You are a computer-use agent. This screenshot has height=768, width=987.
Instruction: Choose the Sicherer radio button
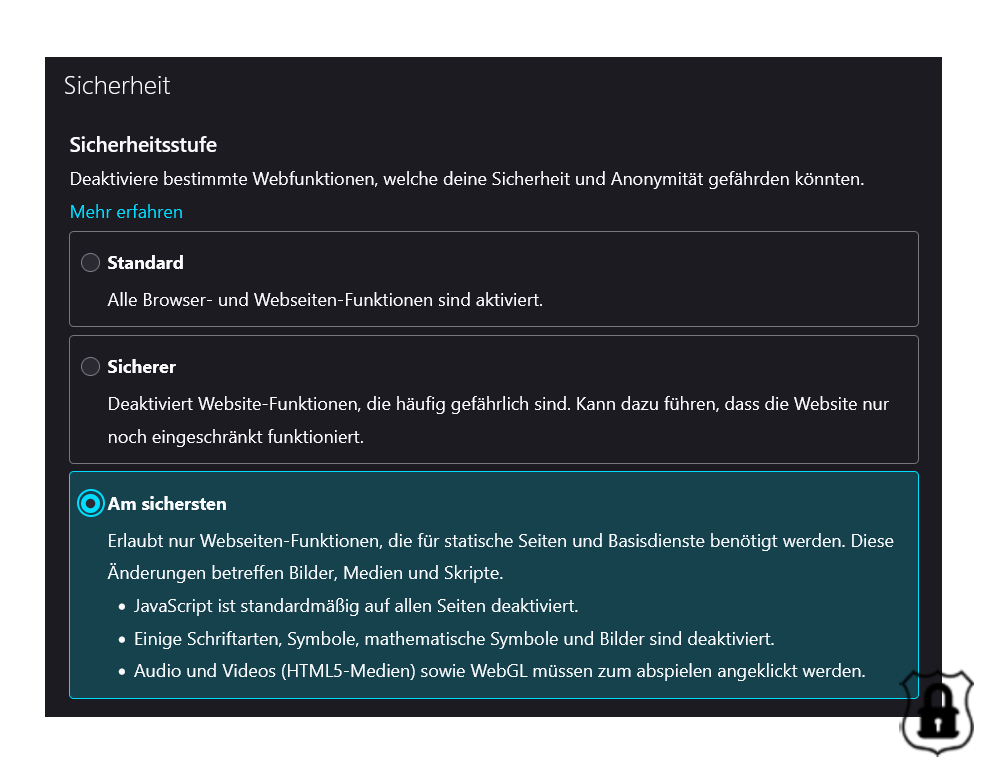[x=91, y=366]
